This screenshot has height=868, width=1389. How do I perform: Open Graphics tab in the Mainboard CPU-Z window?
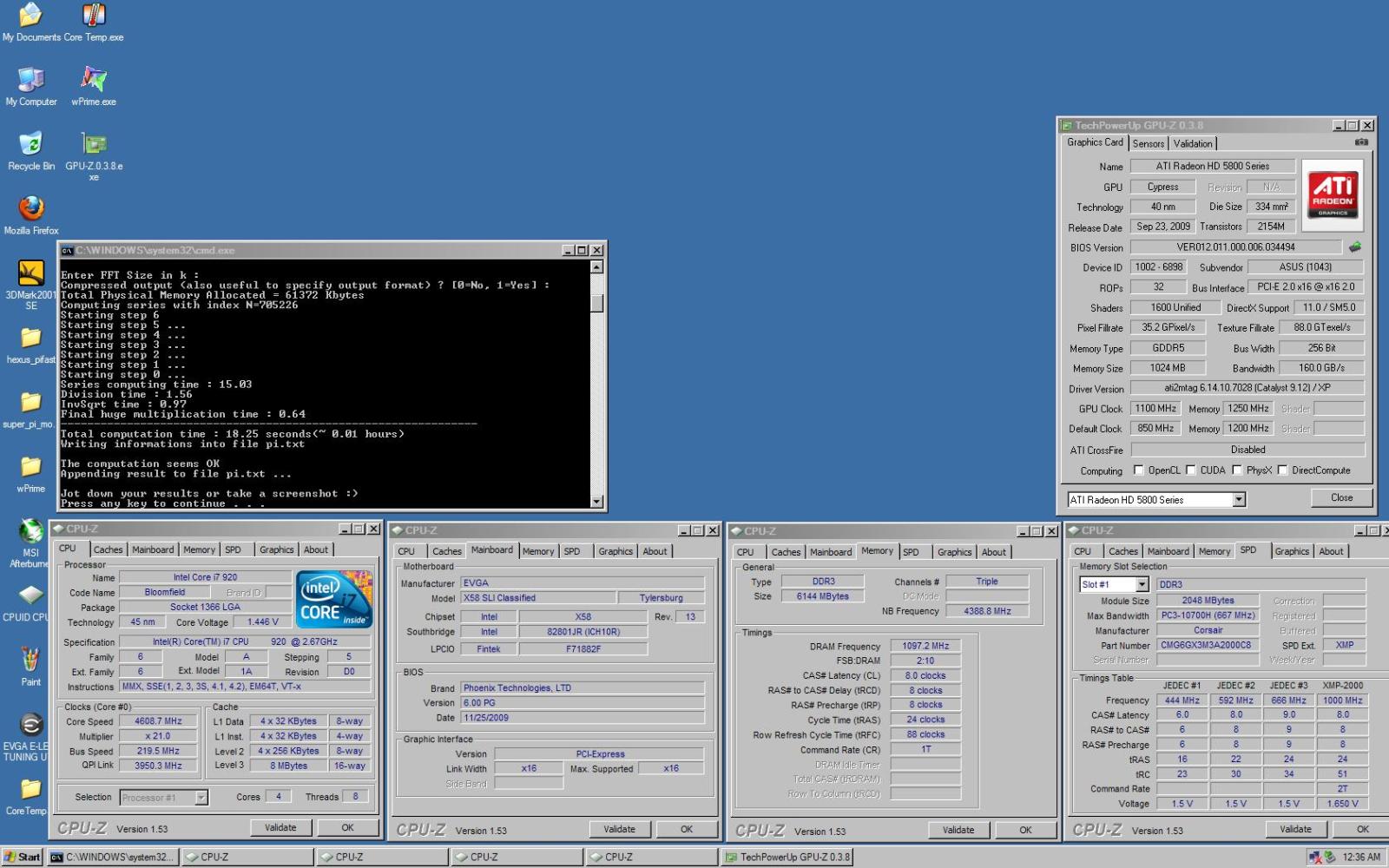coord(616,552)
